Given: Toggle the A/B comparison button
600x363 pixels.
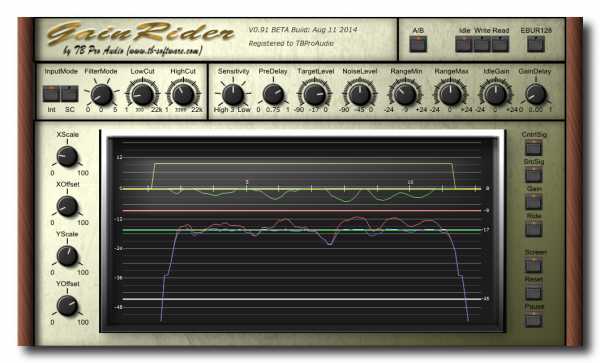Looking at the screenshot, I should pos(418,44).
